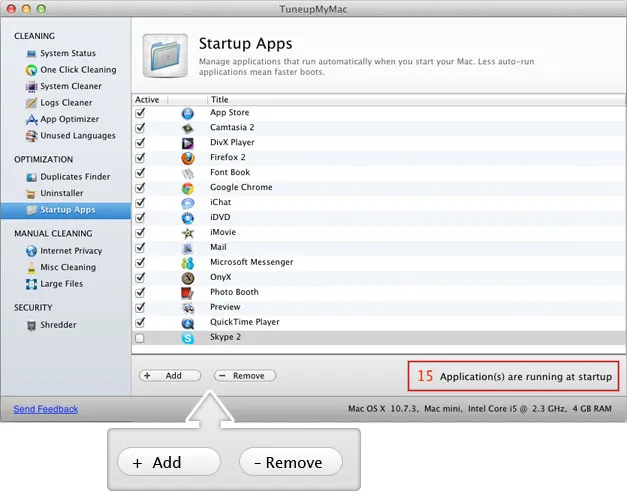The width and height of the screenshot is (627, 494).
Task: Click the Microsoft Messenger app icon
Action: point(188,263)
